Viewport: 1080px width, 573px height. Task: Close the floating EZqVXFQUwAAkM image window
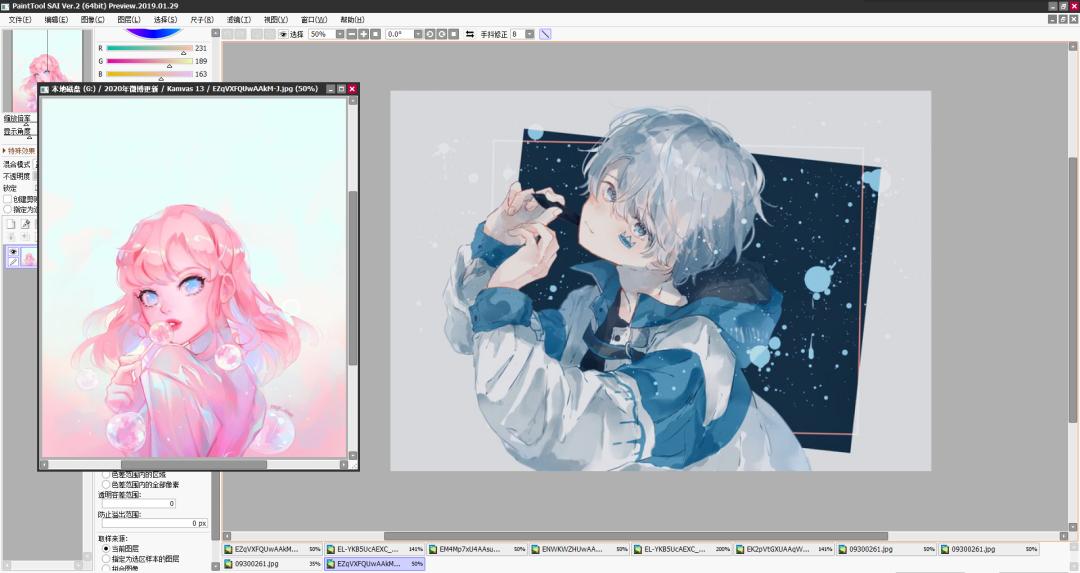352,89
